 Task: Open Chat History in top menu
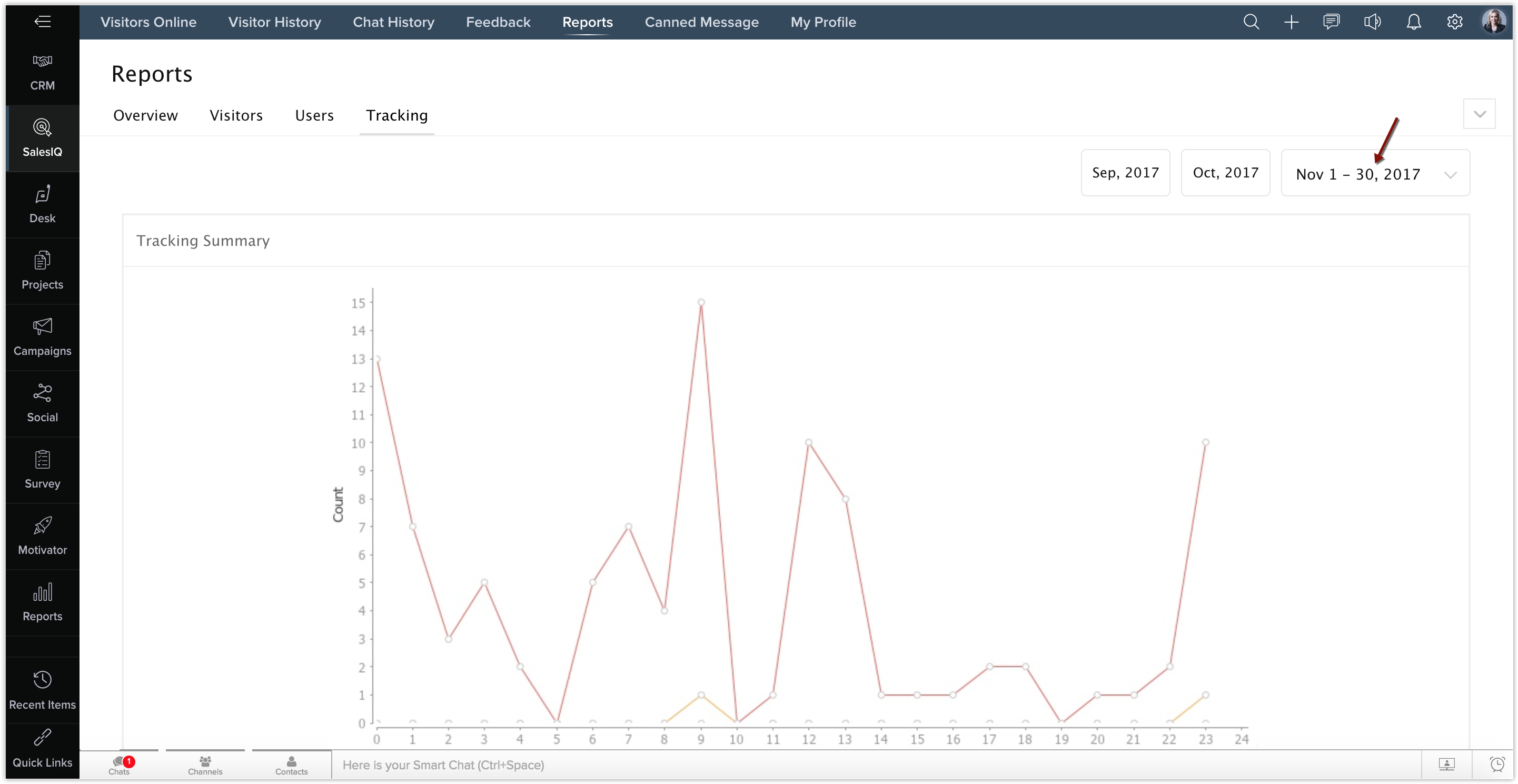coord(393,23)
